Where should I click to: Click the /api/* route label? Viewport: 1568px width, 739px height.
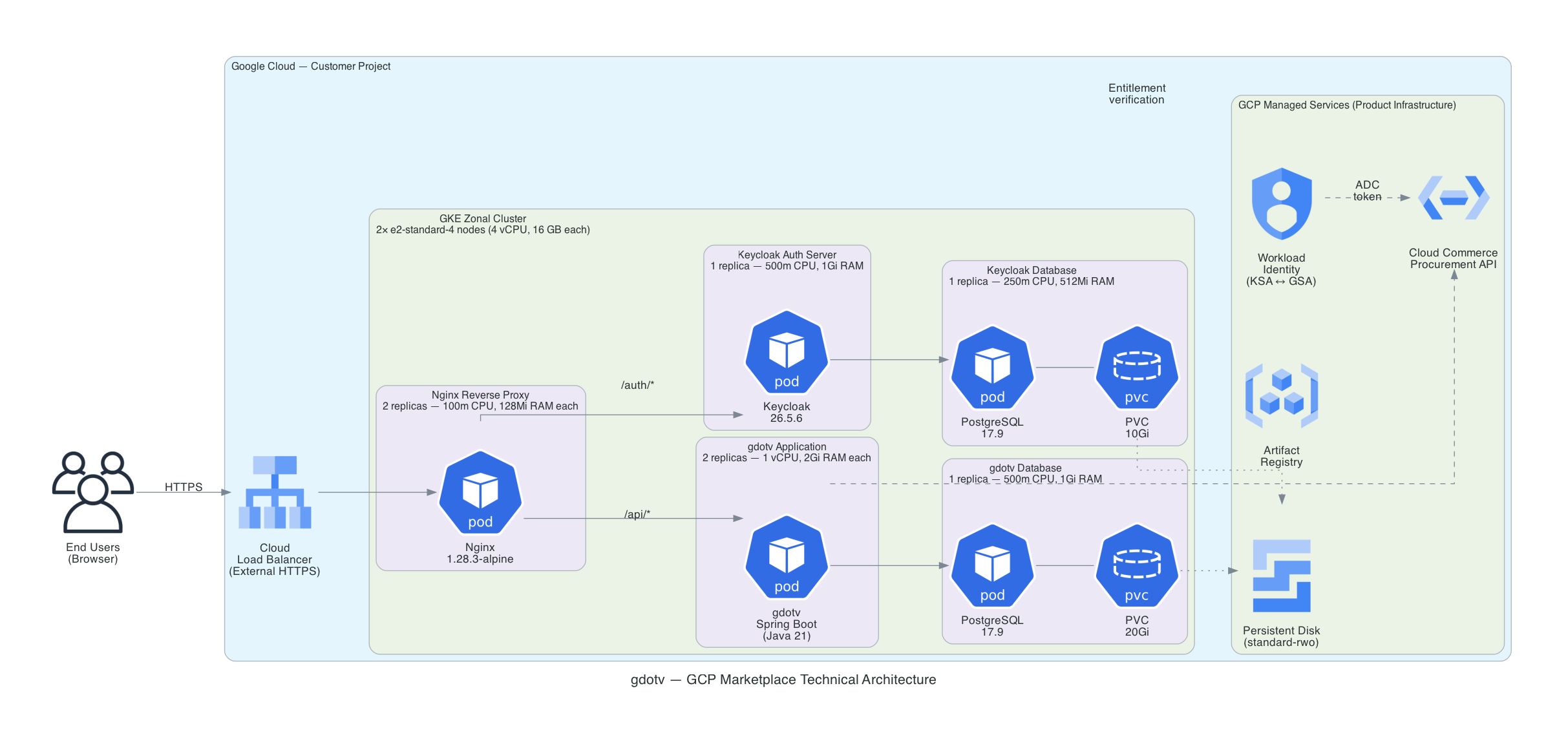coord(637,514)
